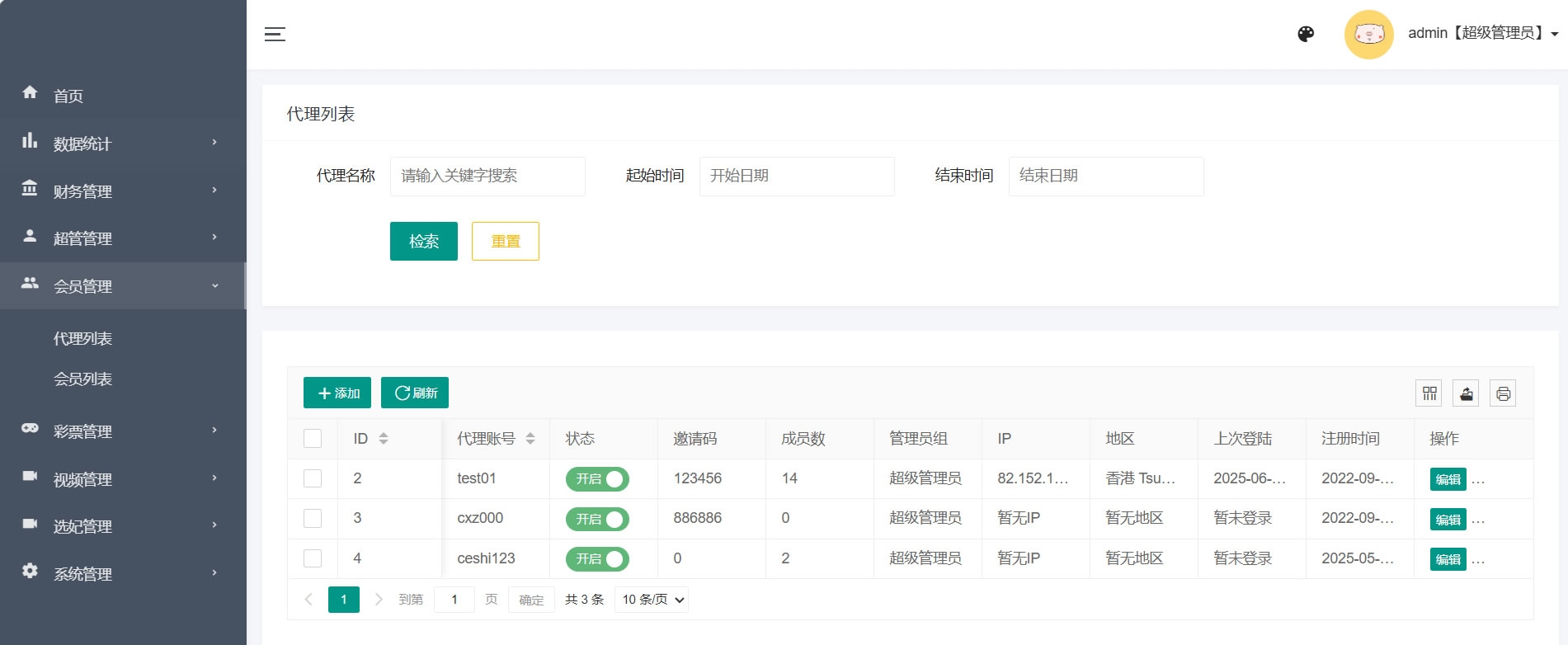This screenshot has height=645, width=1568.
Task: Click the column filter grid icon
Action: 1429,393
